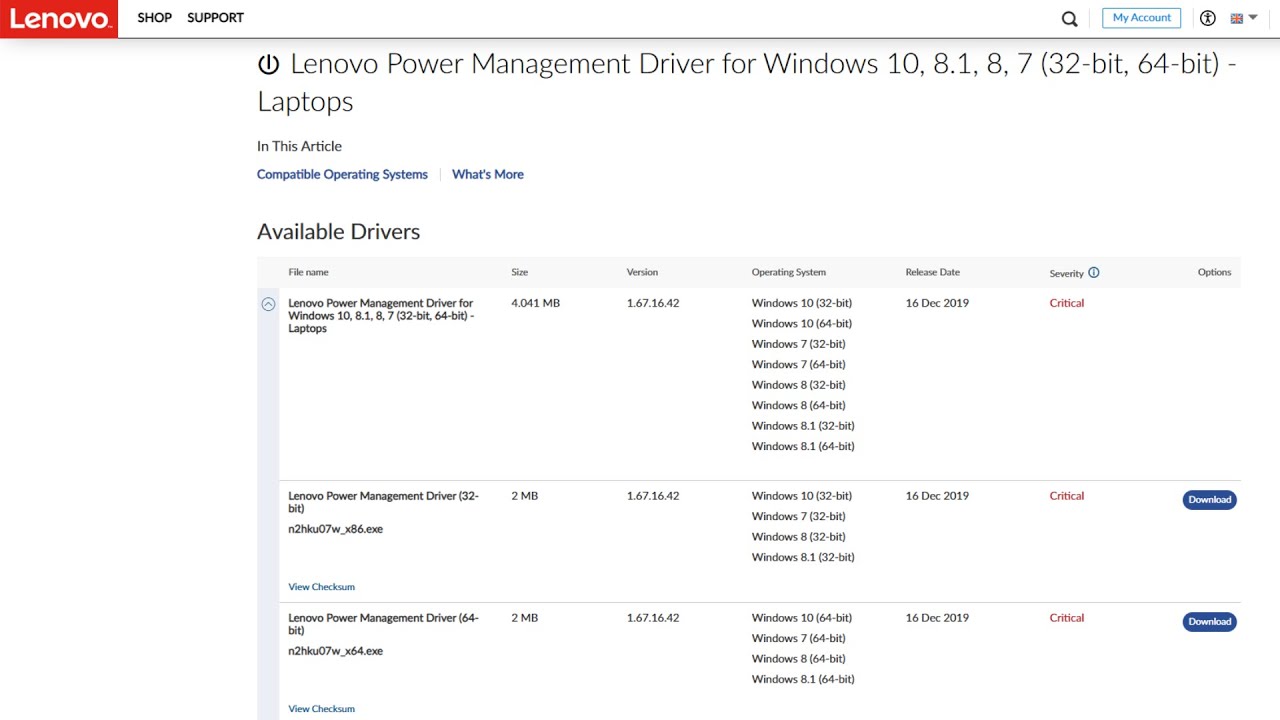Viewport: 1280px width, 720px height.
Task: Open the SUPPORT menu
Action: 215,18
